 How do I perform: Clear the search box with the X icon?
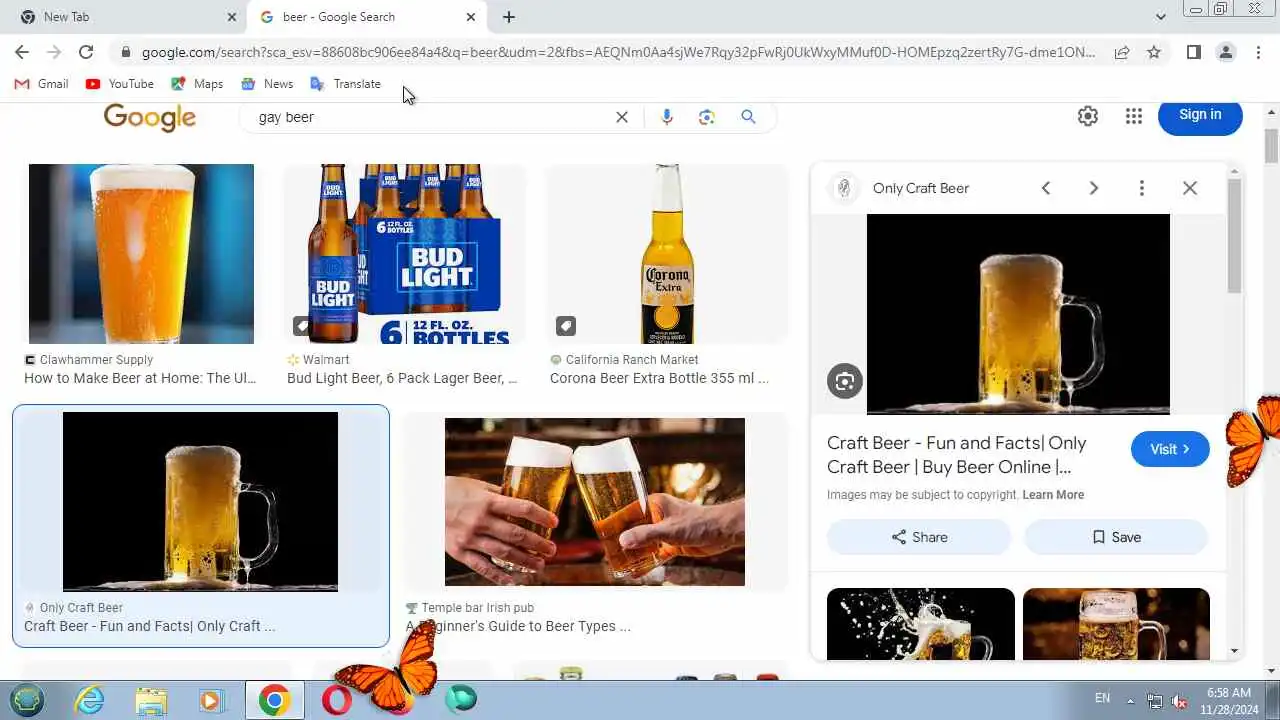coord(622,117)
